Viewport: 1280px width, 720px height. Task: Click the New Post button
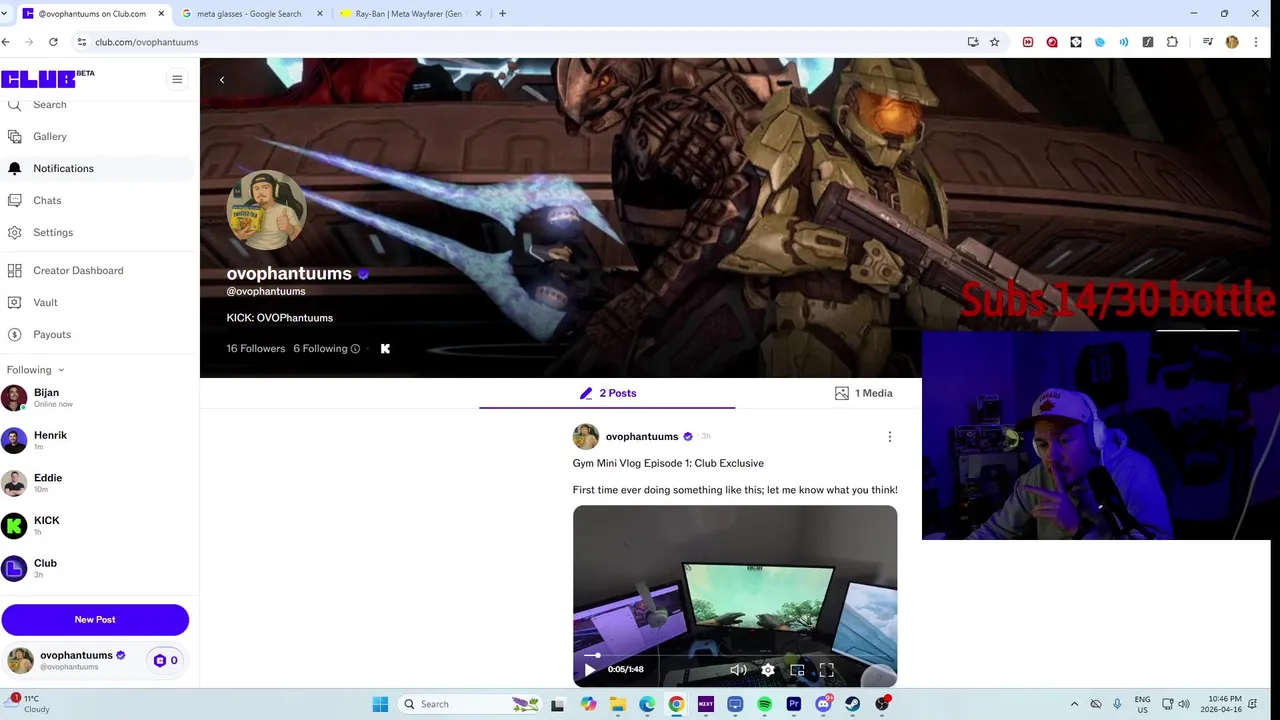(95, 620)
